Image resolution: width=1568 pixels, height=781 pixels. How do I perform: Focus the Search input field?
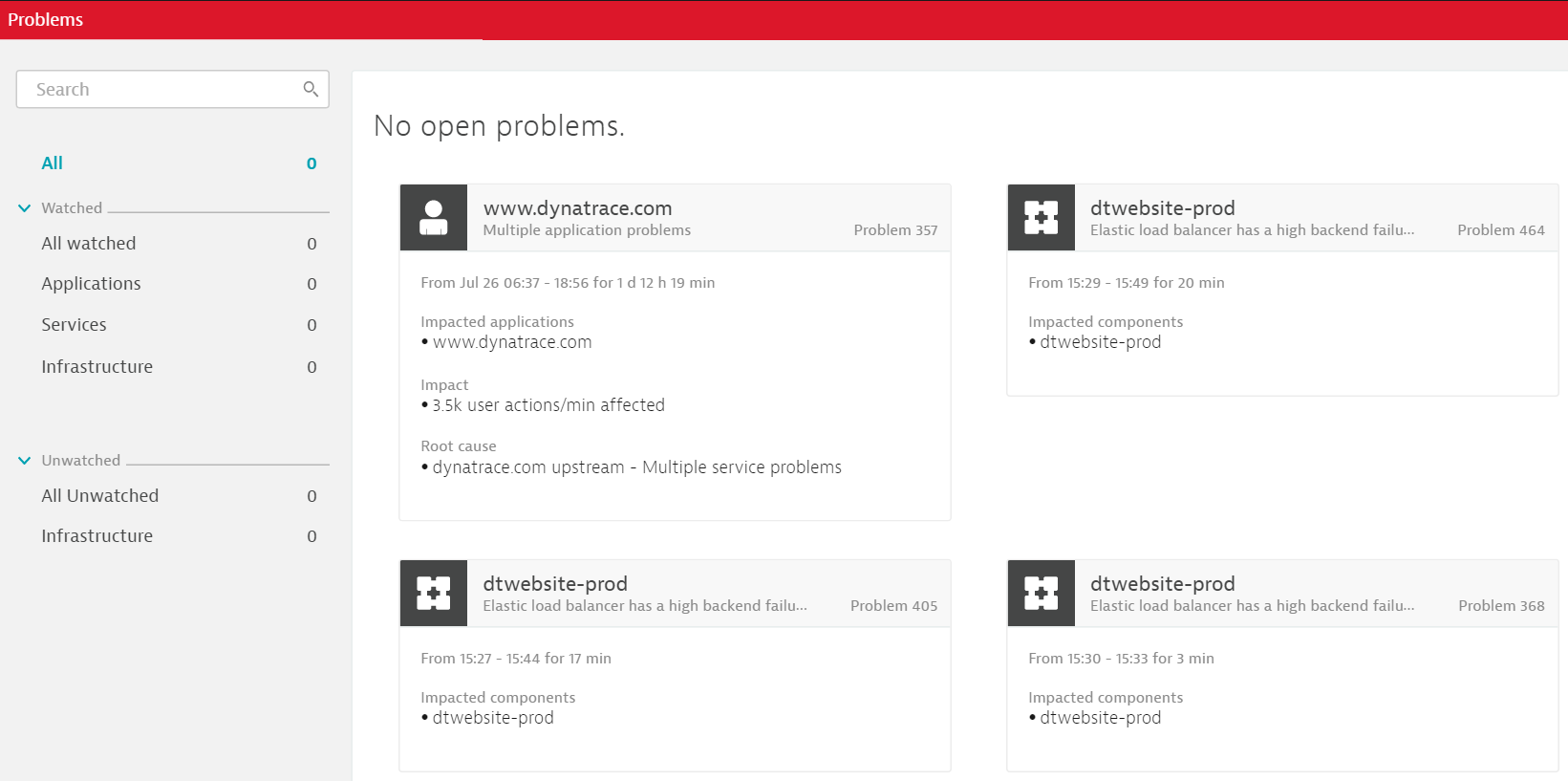point(173,89)
